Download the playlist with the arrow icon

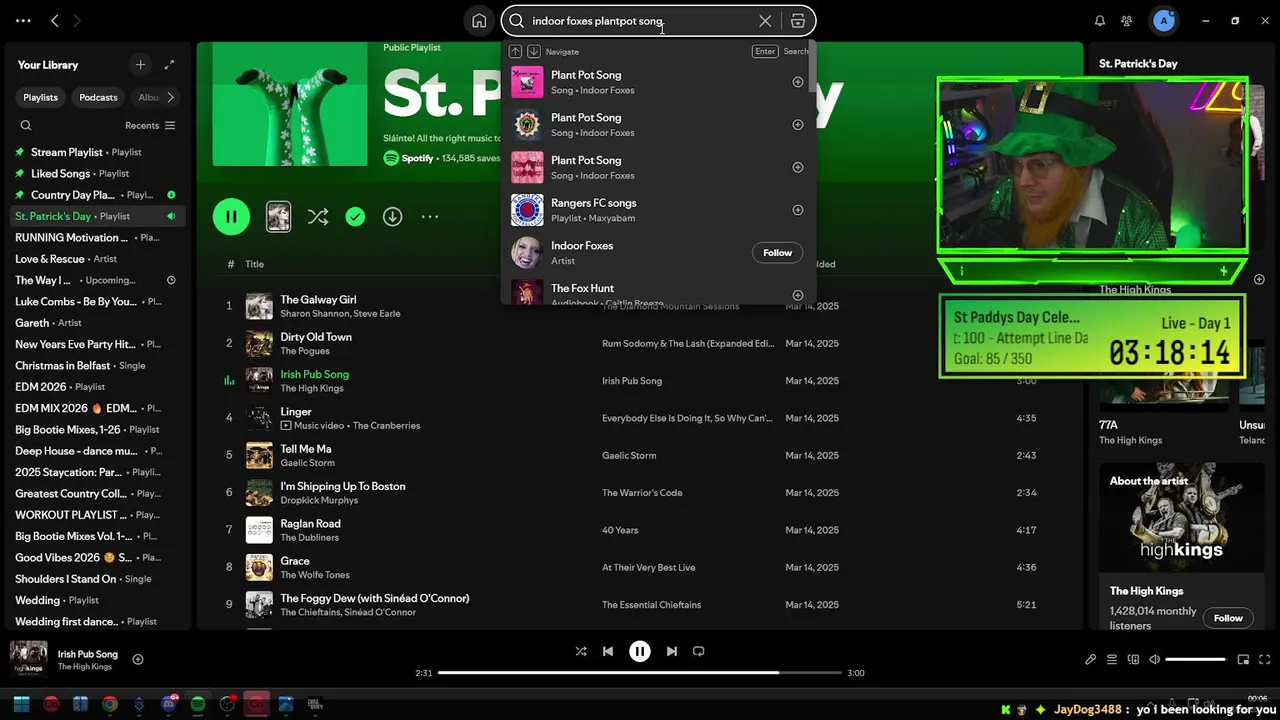[x=392, y=216]
